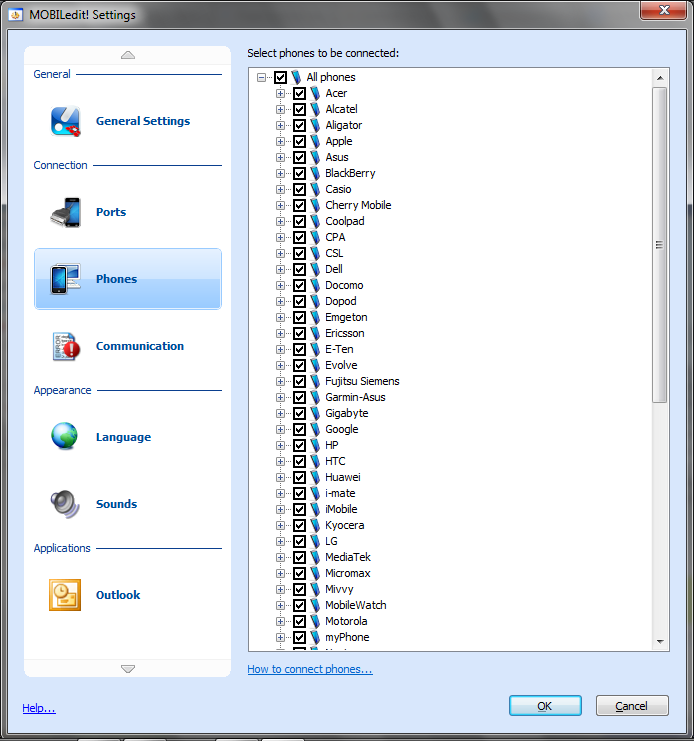Click the phone icon beside Dell
The width and height of the screenshot is (694, 741).
315,269
